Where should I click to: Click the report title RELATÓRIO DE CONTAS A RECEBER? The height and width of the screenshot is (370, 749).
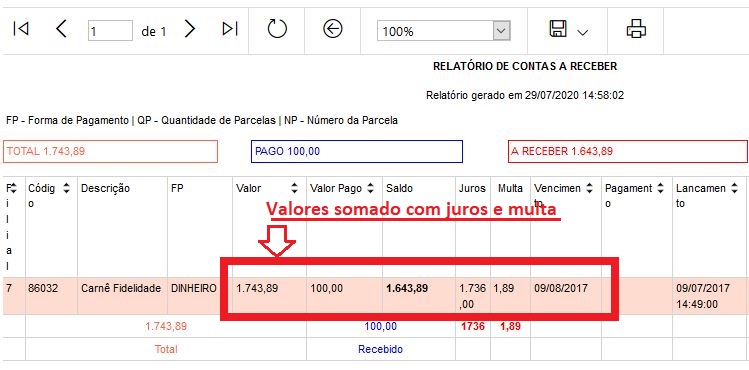tap(525, 66)
